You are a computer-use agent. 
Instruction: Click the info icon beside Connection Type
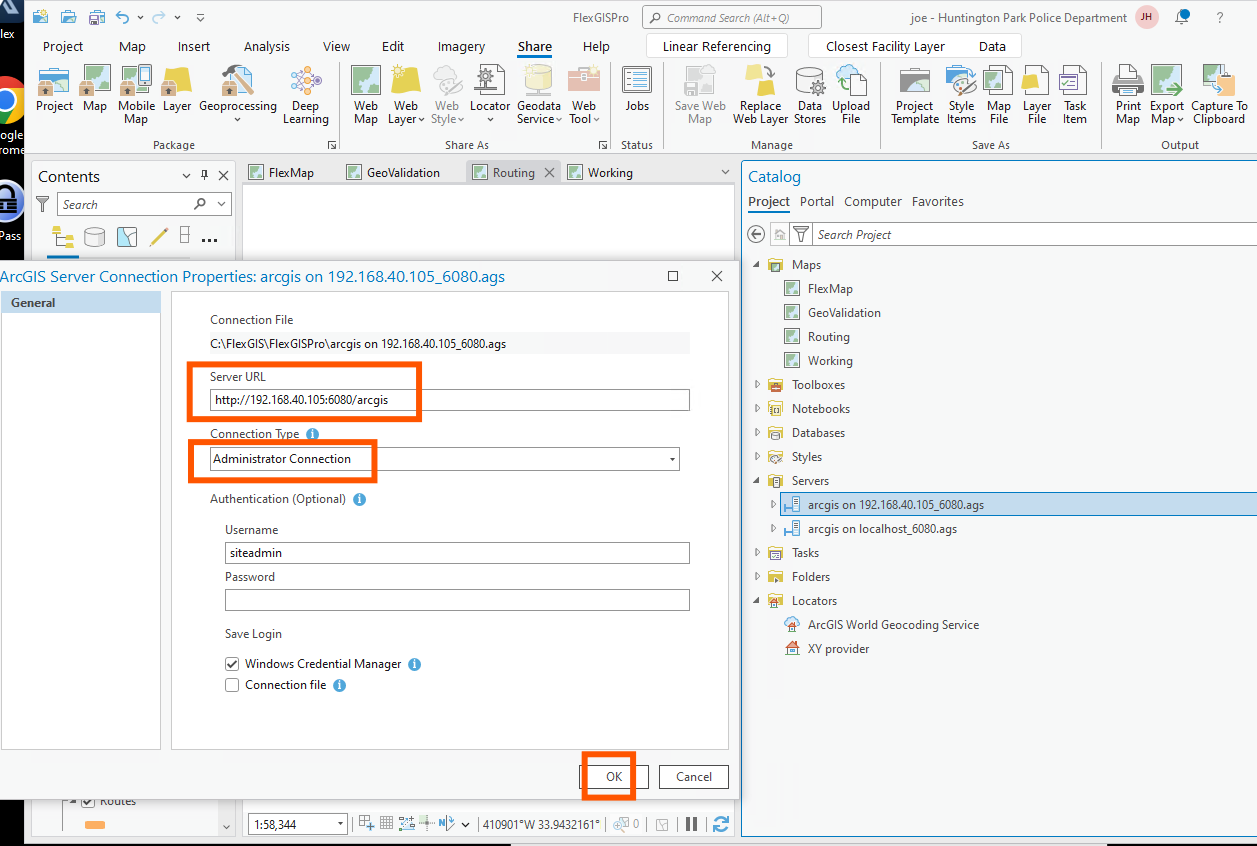point(312,434)
